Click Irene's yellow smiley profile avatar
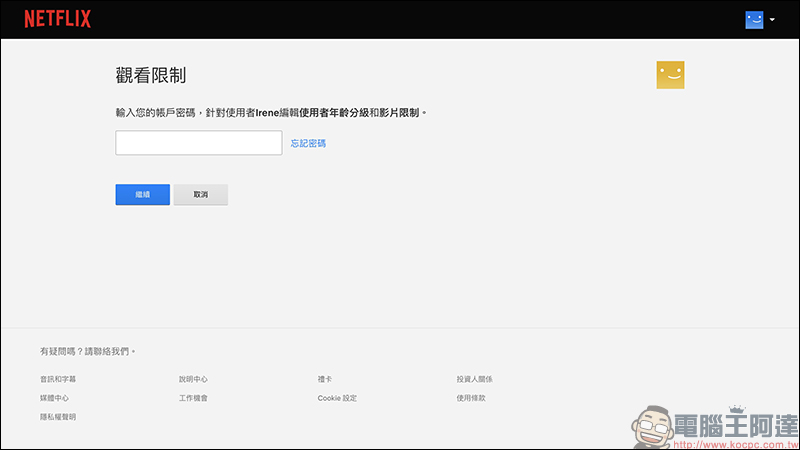Viewport: 800px width, 450px height. [670, 75]
